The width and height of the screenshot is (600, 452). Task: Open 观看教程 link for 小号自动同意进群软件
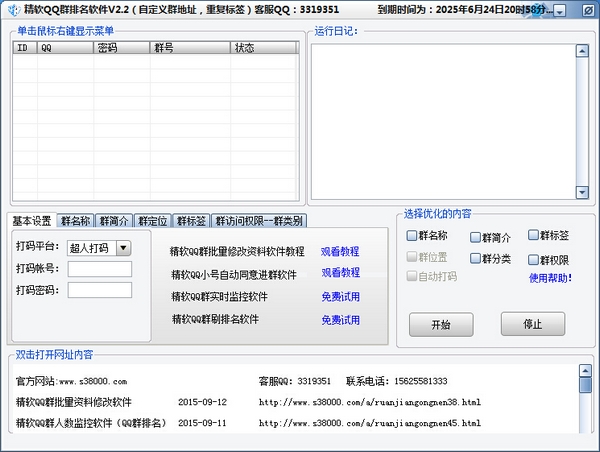pyautogui.click(x=341, y=273)
